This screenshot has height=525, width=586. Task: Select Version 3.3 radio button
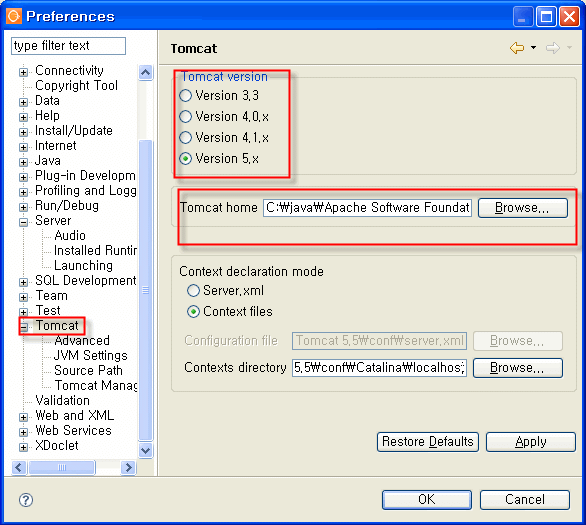coord(186,96)
